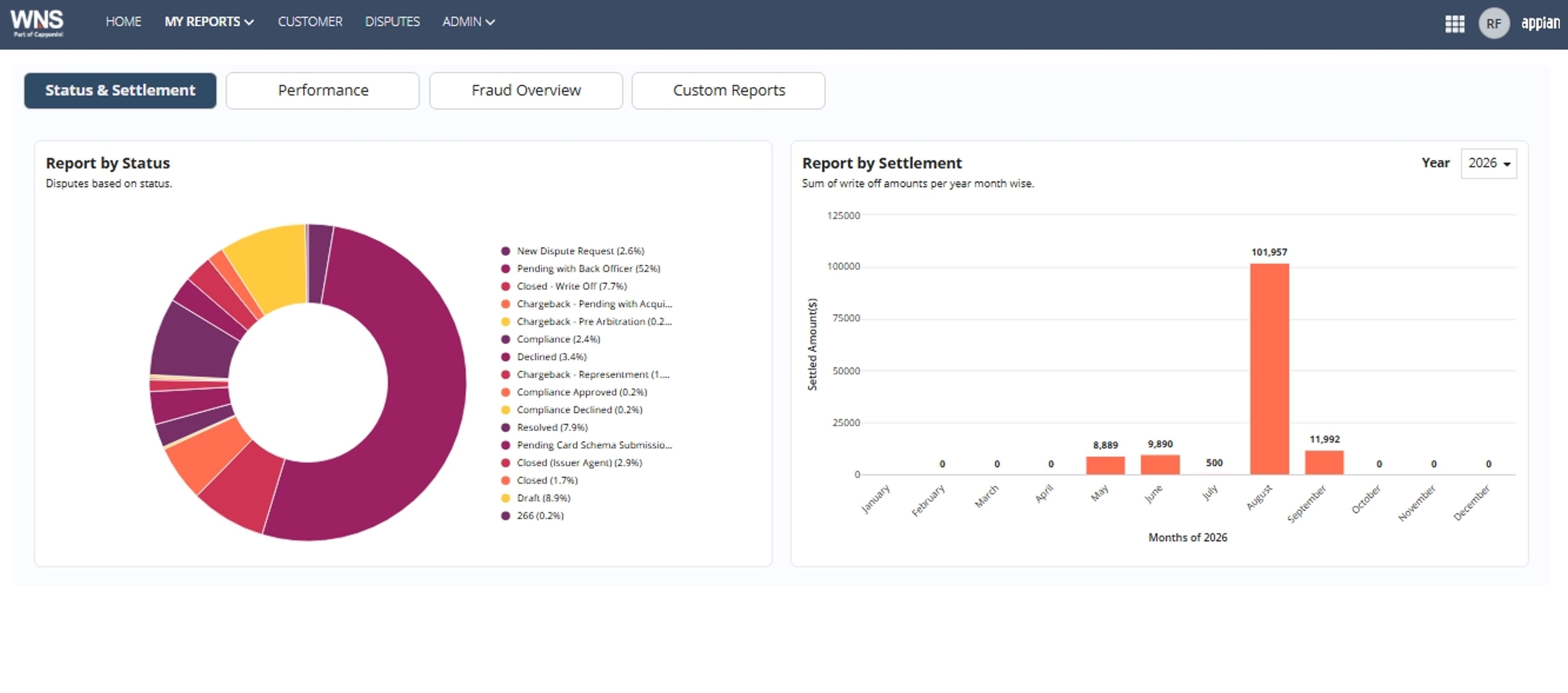
Task: Select the Pending with Back Officer (52%) label
Action: 588,269
